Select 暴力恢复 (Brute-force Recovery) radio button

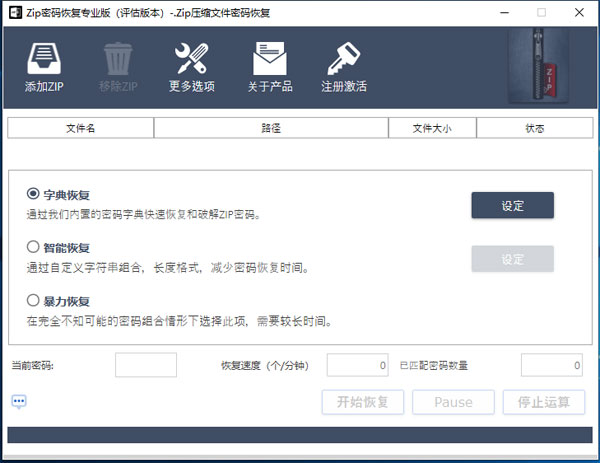33,300
